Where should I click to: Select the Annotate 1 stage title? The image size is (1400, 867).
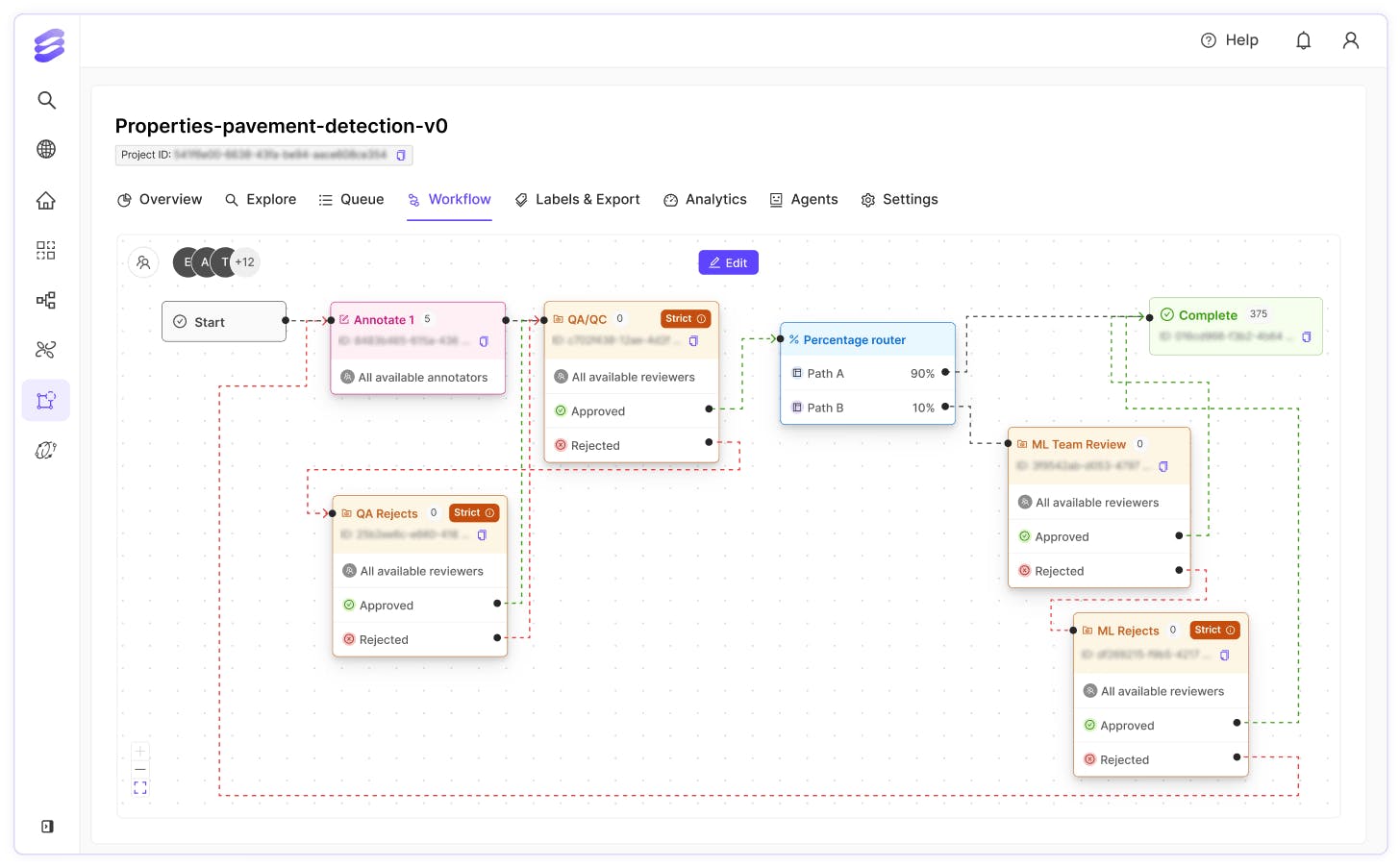[384, 320]
